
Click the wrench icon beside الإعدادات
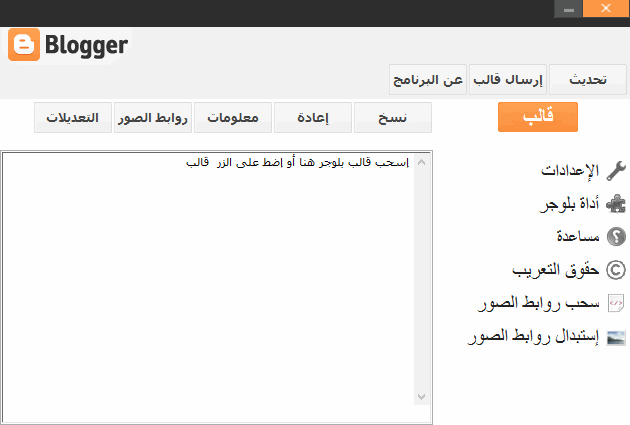[x=616, y=171]
